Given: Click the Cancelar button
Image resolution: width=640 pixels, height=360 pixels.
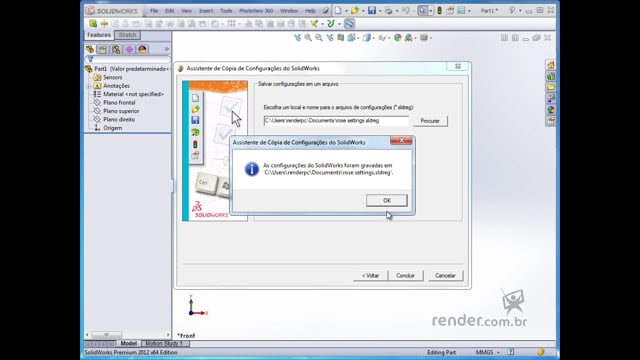Looking at the screenshot, I should tap(445, 276).
